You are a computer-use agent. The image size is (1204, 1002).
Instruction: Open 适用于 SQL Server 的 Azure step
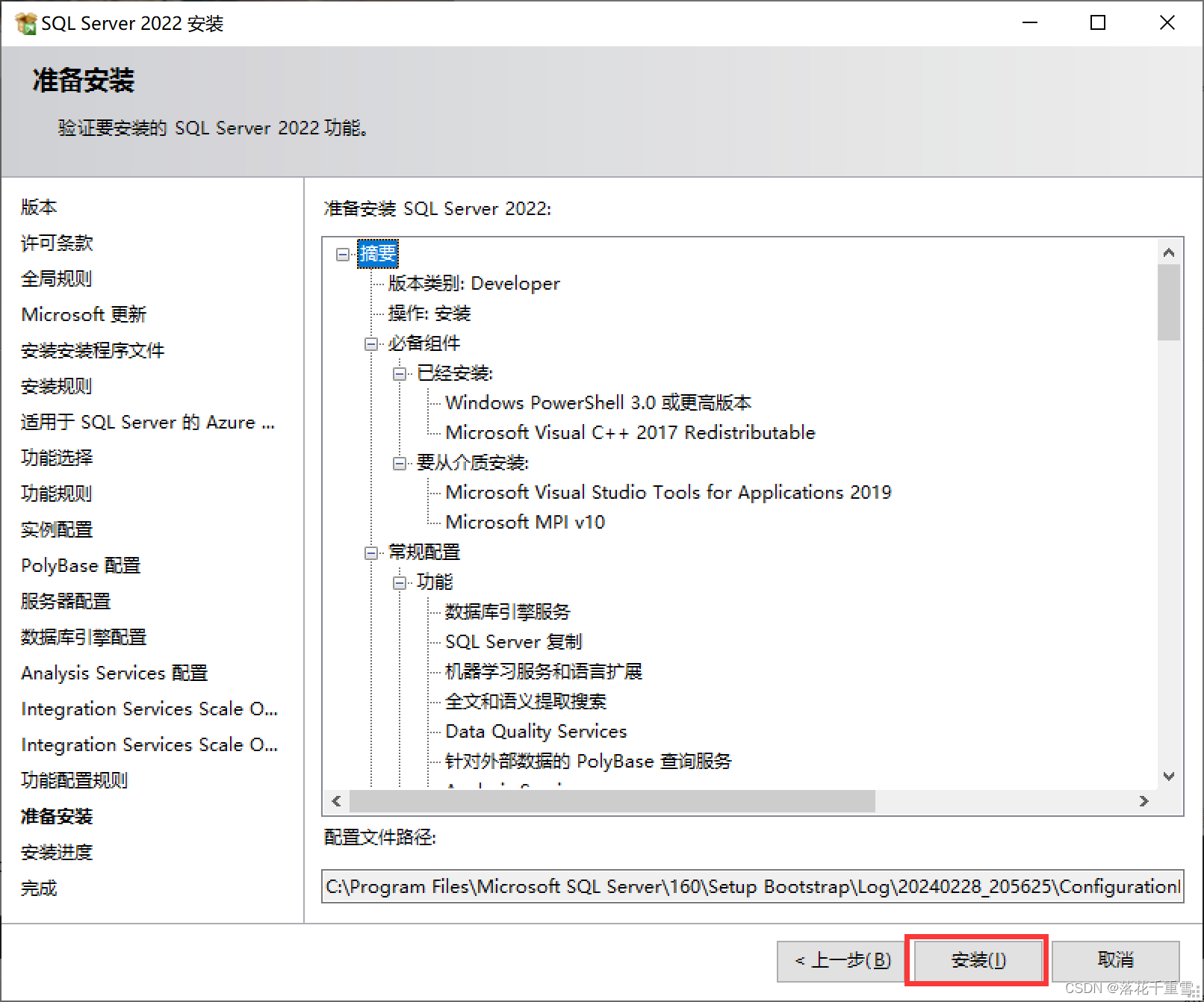(x=148, y=422)
